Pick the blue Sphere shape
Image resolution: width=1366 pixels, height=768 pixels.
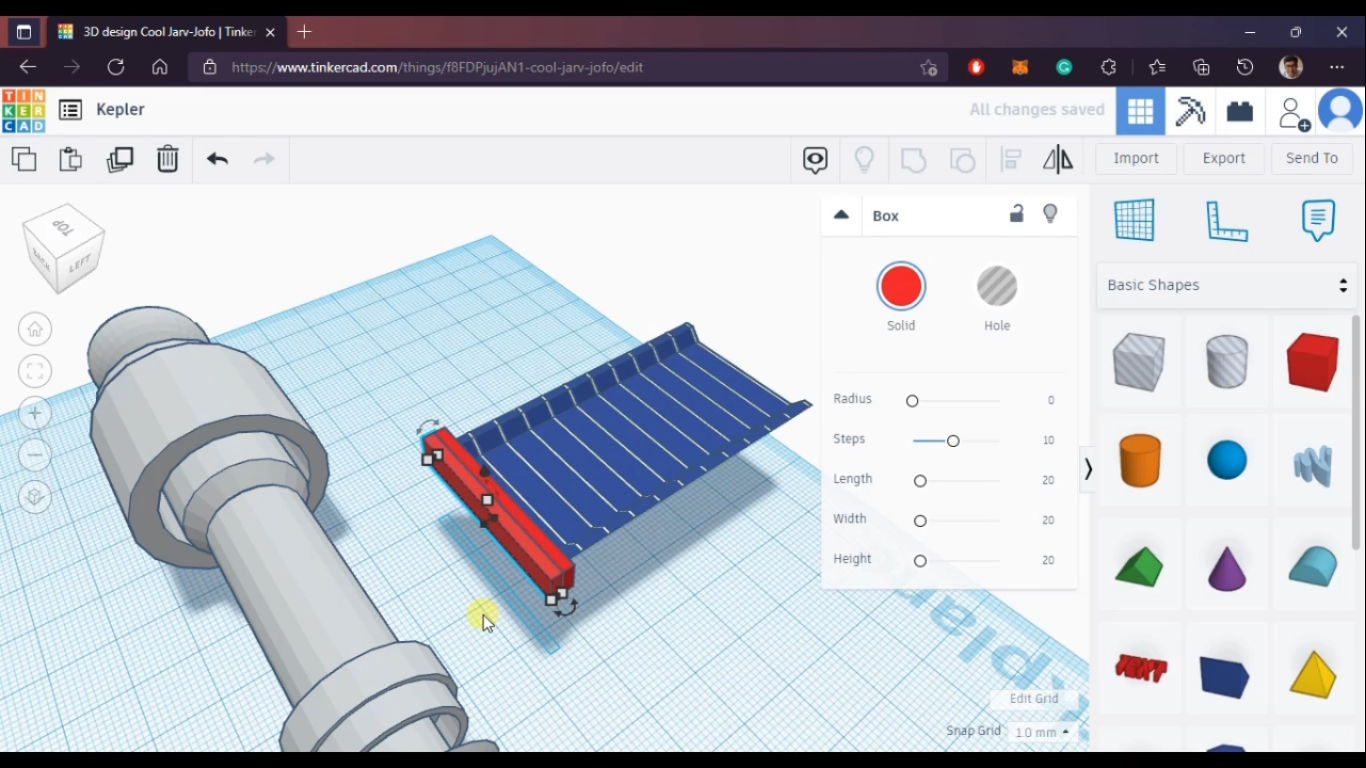click(1227, 460)
